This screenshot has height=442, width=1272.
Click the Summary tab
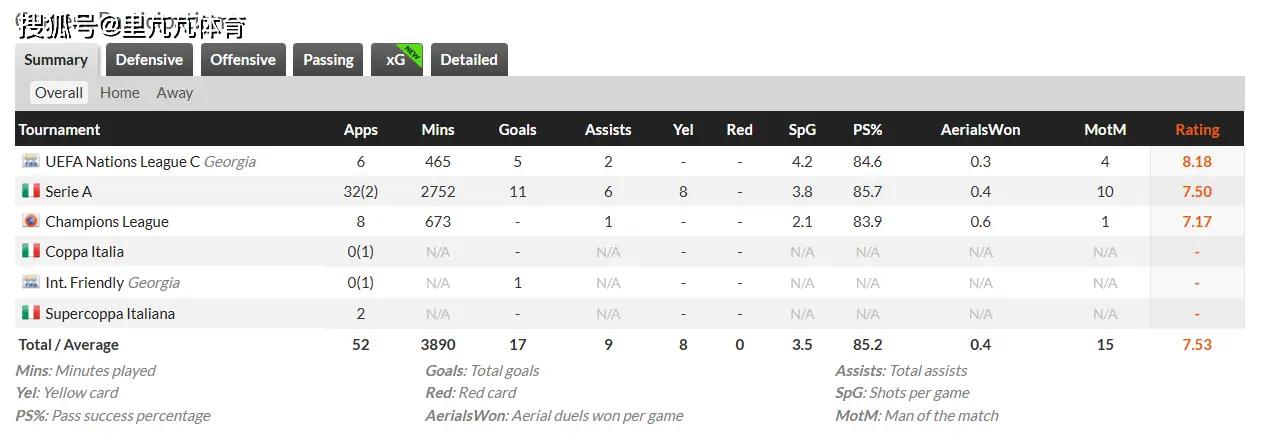pos(56,60)
